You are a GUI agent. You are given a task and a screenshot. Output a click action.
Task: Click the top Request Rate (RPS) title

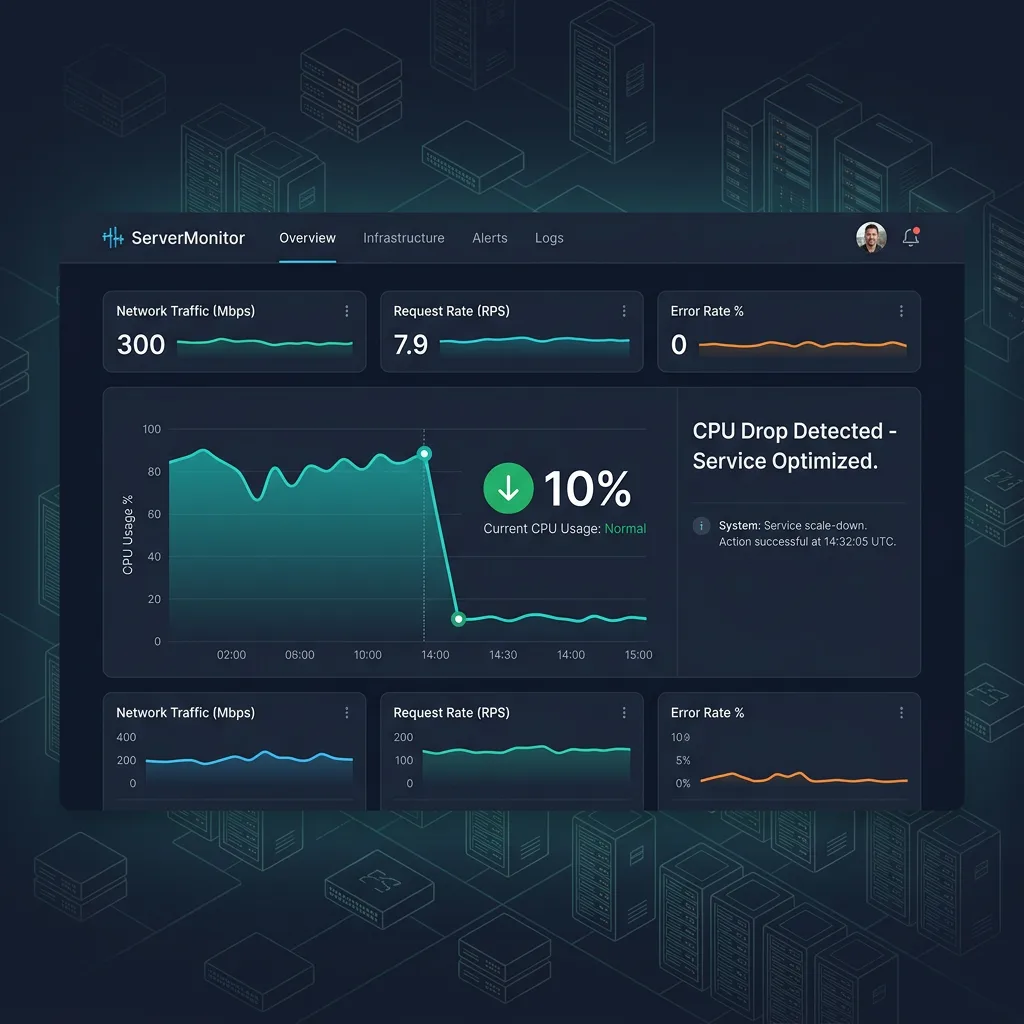pyautogui.click(x=451, y=311)
